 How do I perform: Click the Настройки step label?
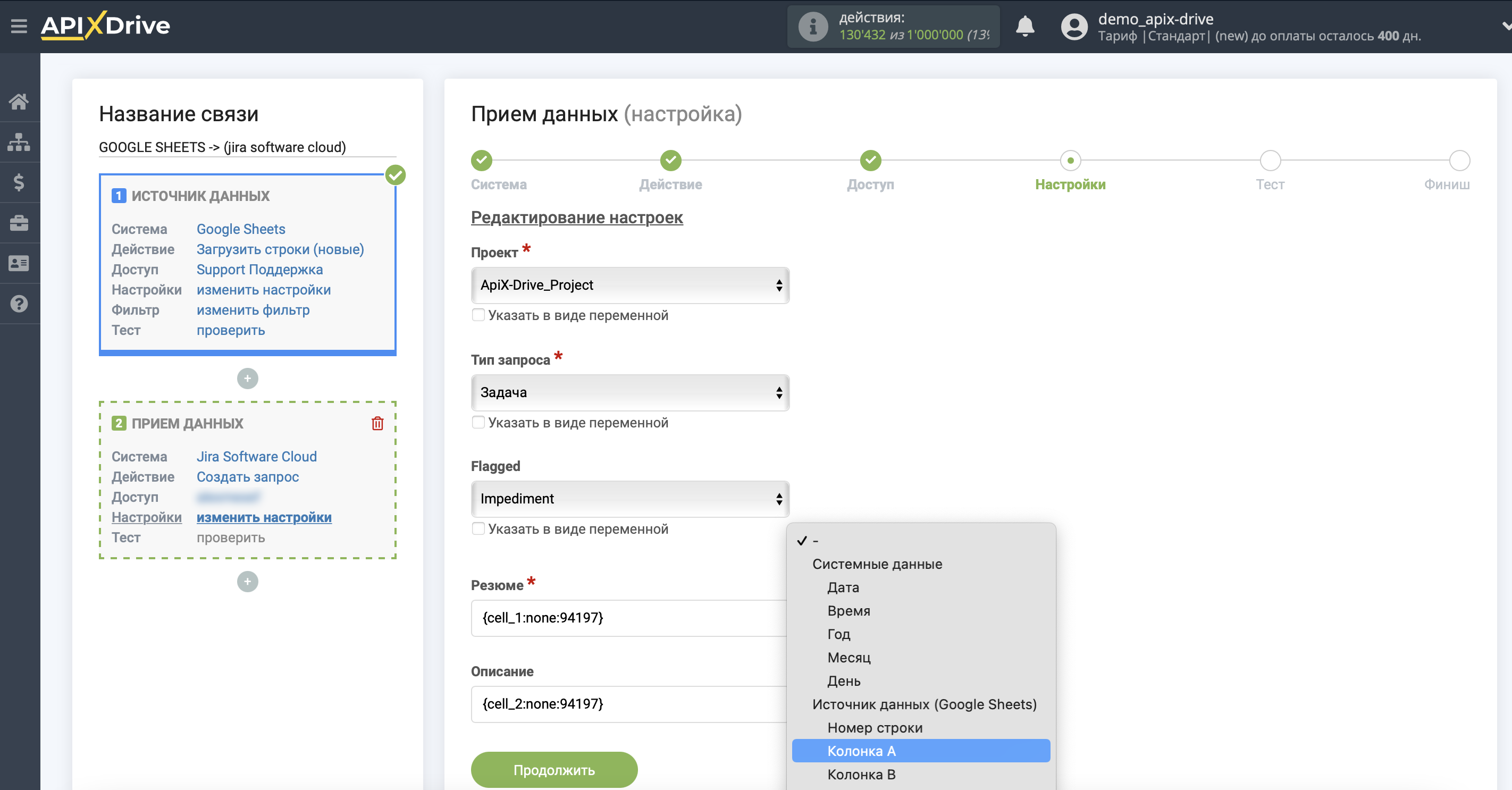[1070, 185]
